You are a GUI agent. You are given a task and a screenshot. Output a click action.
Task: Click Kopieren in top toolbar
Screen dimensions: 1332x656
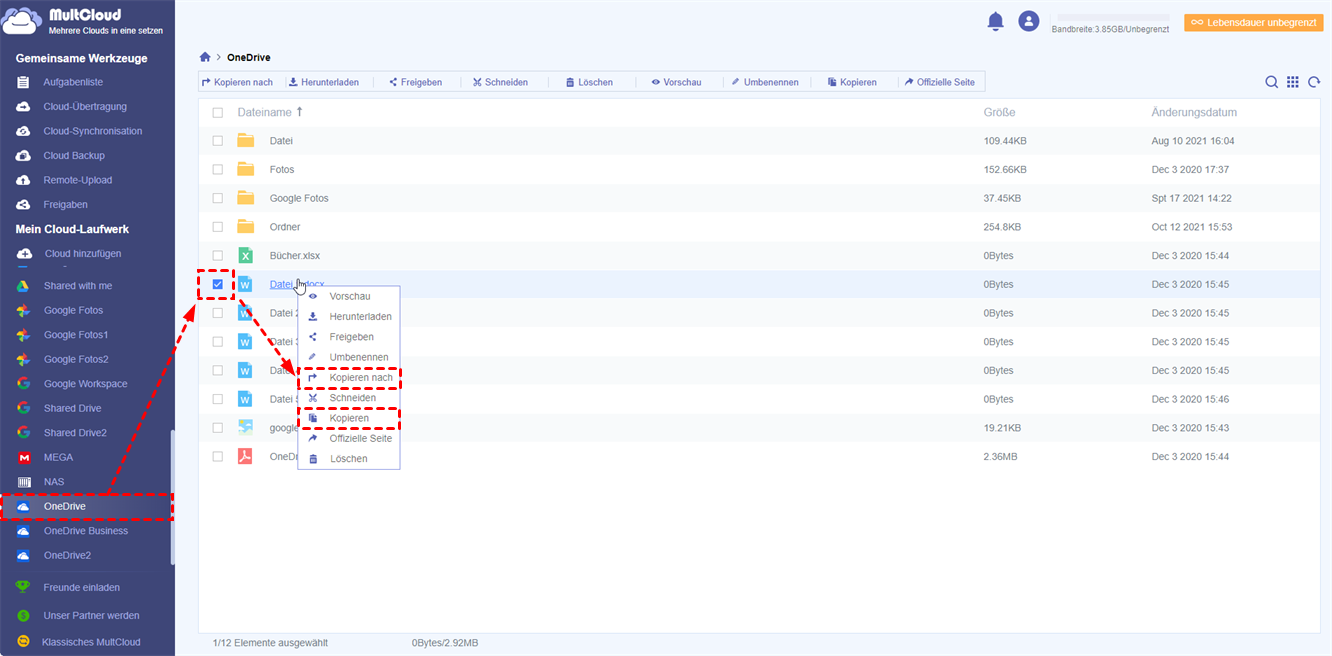pyautogui.click(x=852, y=82)
